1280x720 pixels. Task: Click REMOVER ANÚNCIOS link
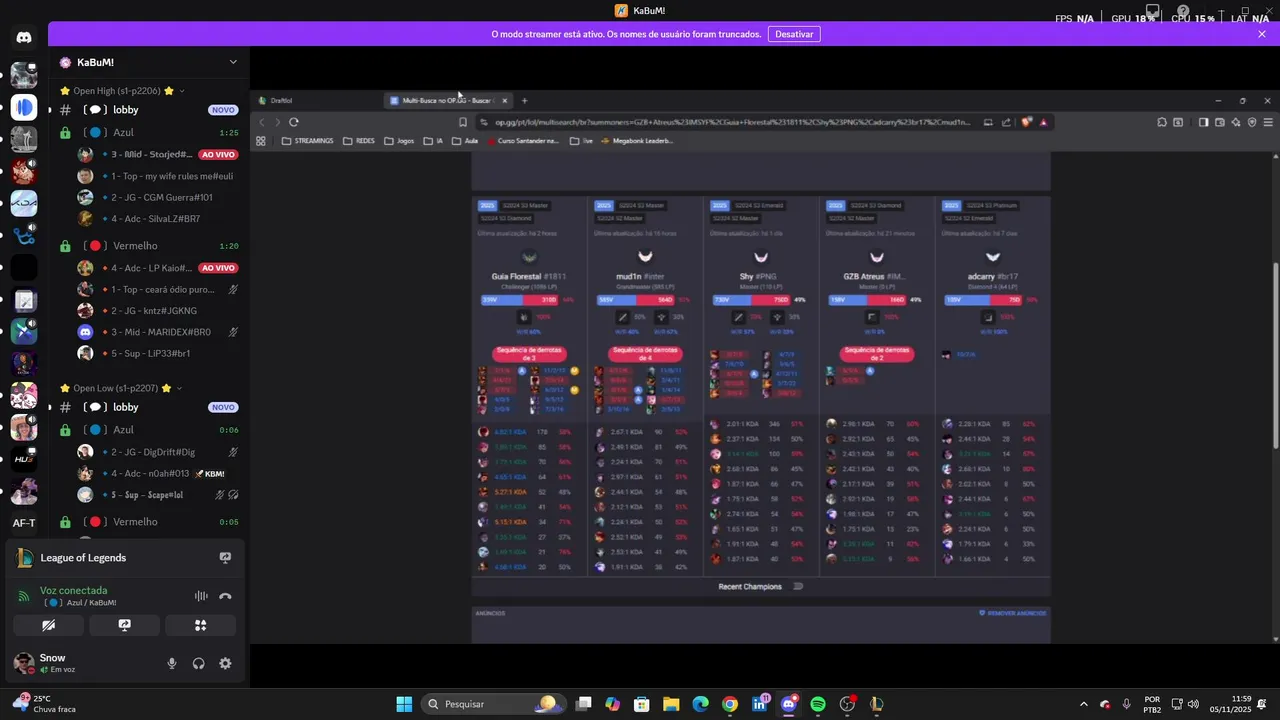(1013, 613)
